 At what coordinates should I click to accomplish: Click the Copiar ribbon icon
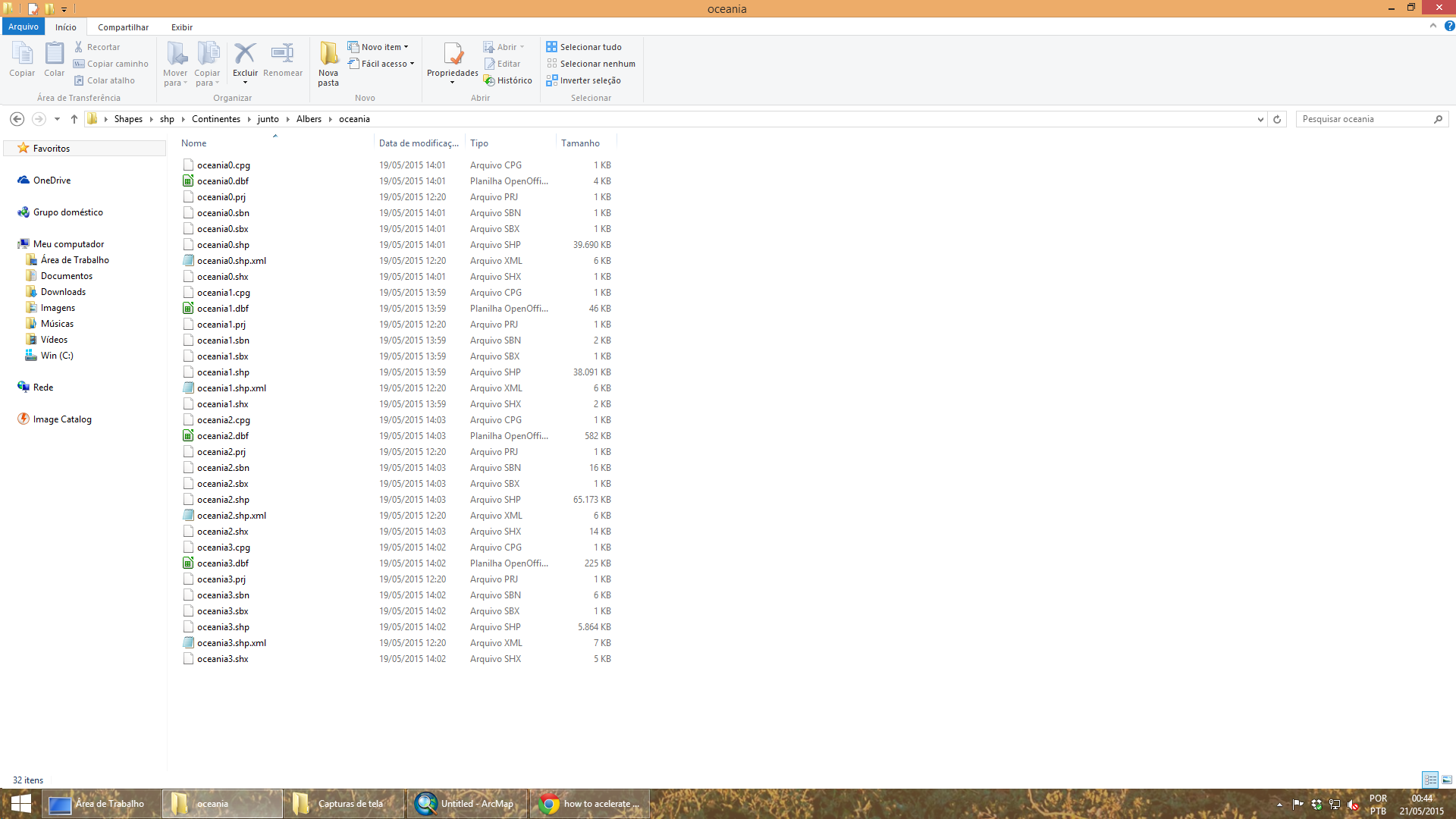[x=22, y=59]
